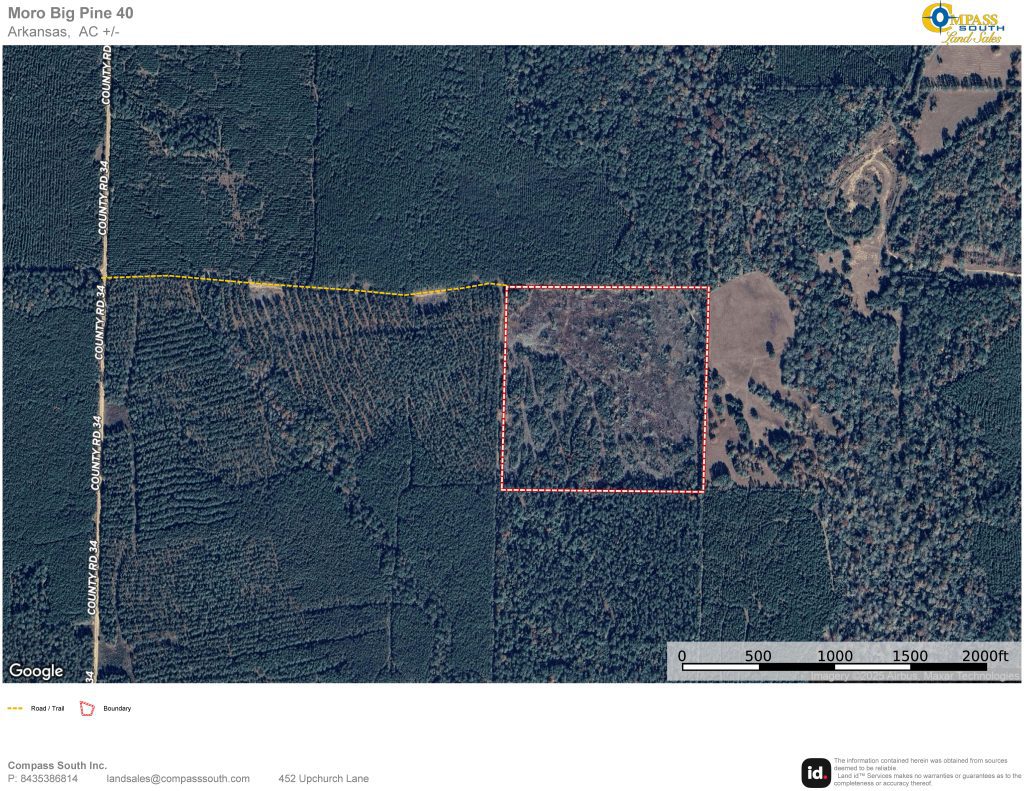The image size is (1024, 791).
Task: Click the Google logo on the map
Action: [36, 671]
